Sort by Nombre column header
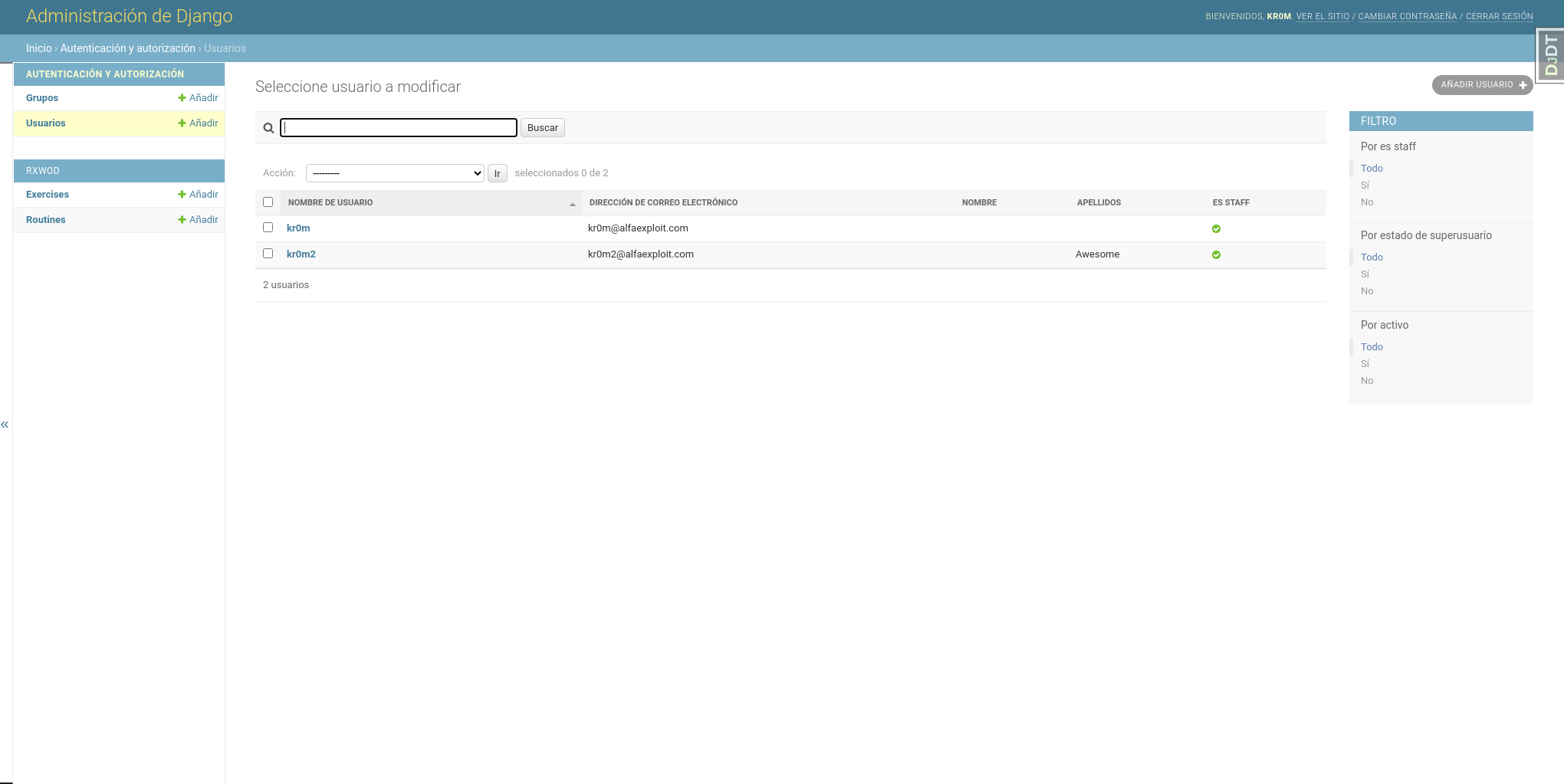This screenshot has height=784, width=1564. (979, 203)
